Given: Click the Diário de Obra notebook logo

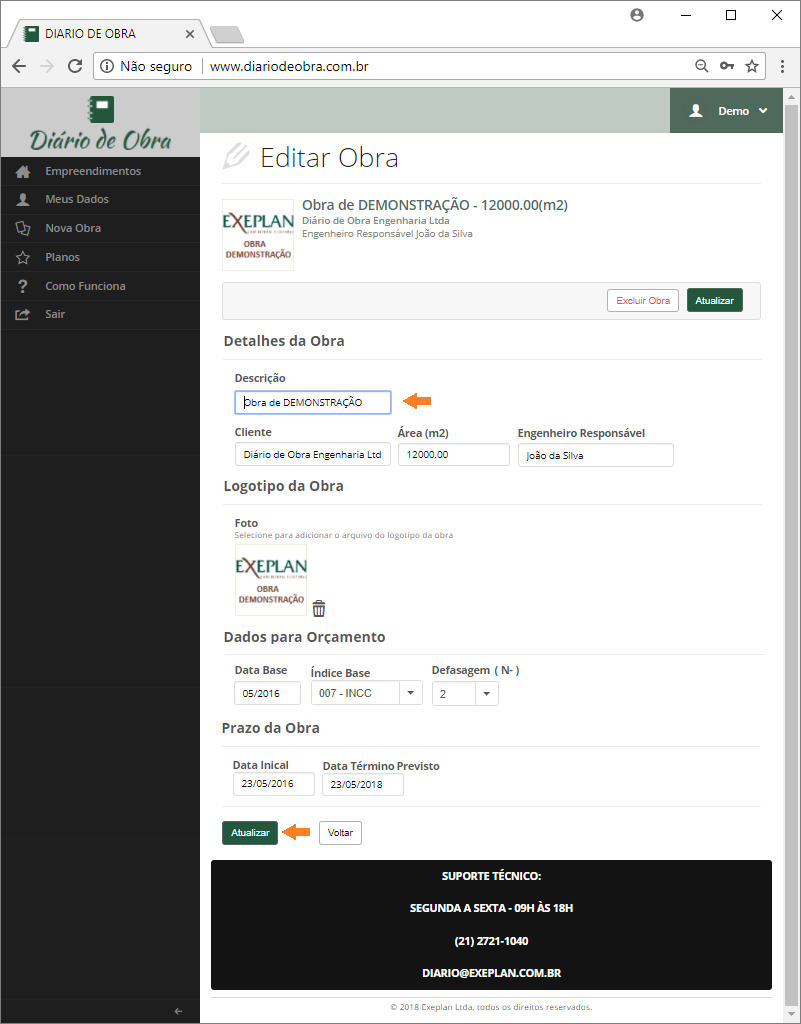Looking at the screenshot, I should [101, 109].
